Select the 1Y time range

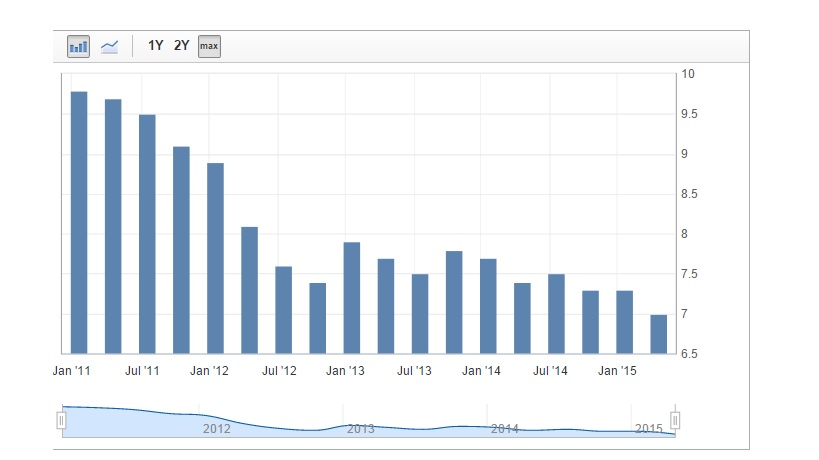coord(156,46)
